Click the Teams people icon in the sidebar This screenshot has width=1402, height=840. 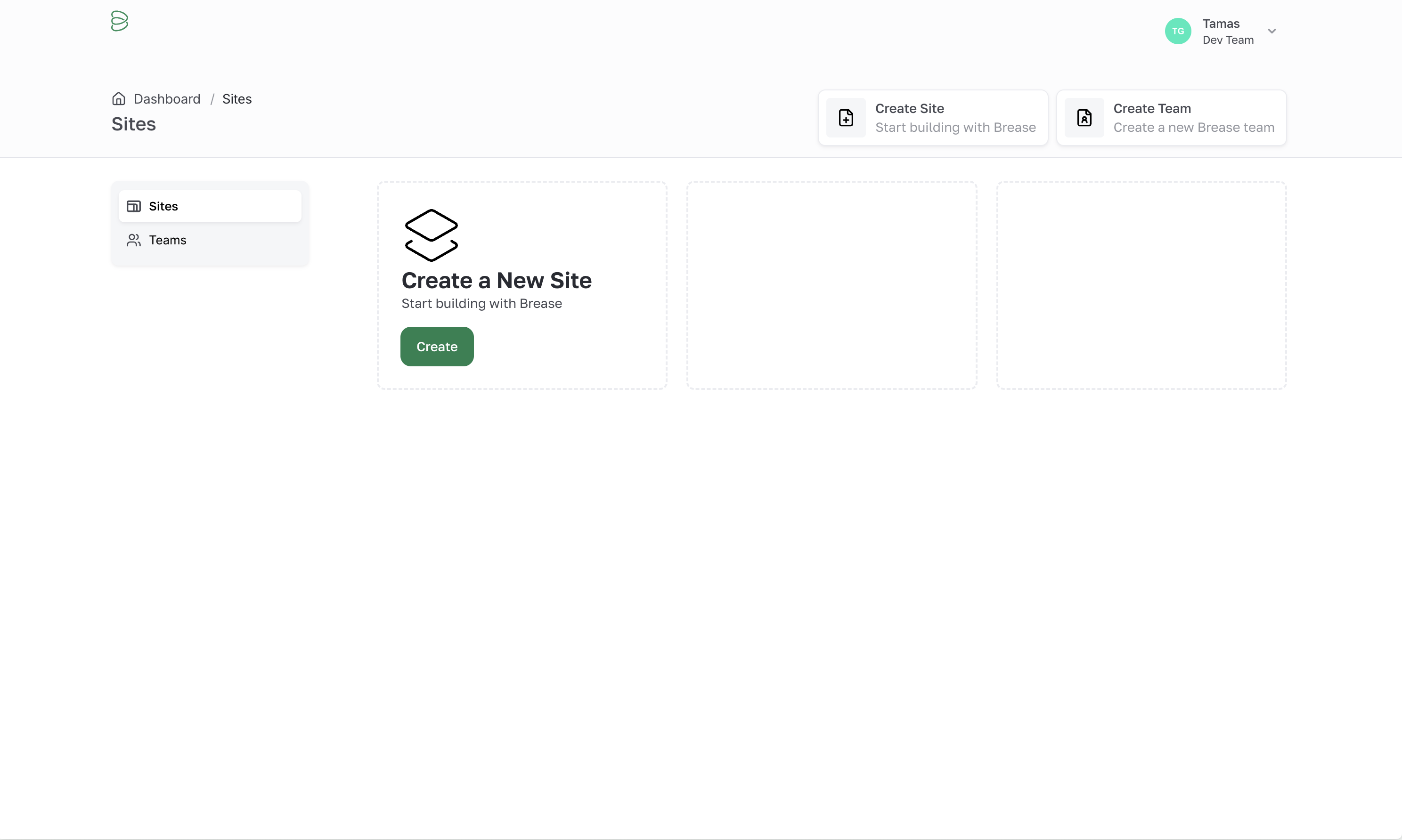pos(134,240)
